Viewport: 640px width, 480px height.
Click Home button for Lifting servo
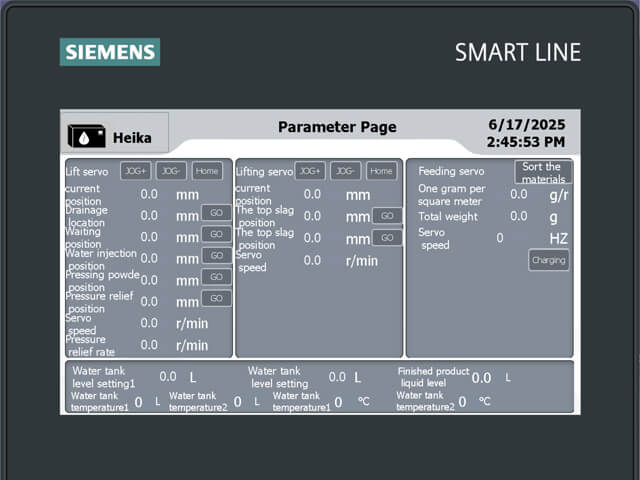pyautogui.click(x=380, y=171)
